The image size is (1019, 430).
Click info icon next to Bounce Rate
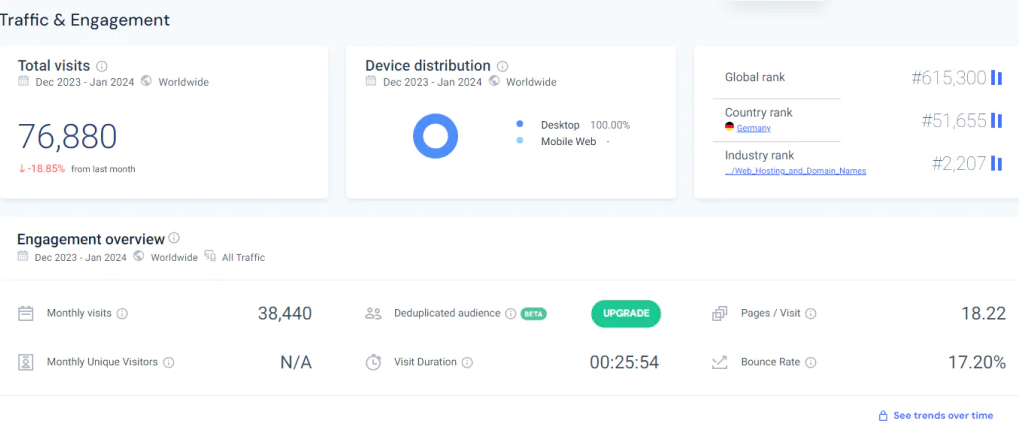click(x=811, y=362)
